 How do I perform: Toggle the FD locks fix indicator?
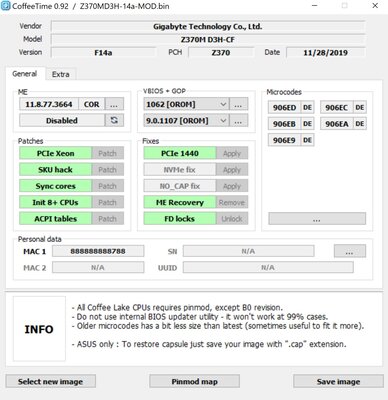click(x=180, y=219)
